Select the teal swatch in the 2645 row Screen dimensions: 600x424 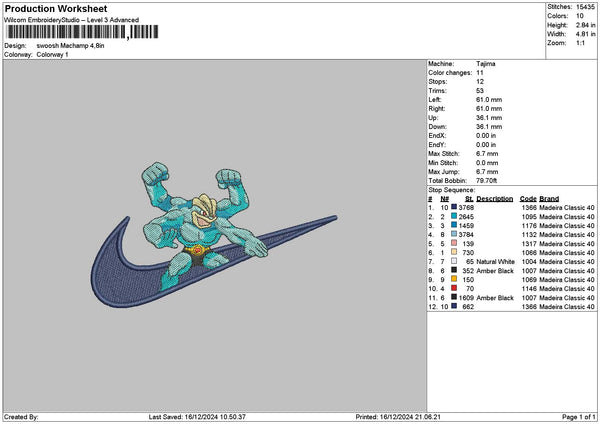click(454, 216)
